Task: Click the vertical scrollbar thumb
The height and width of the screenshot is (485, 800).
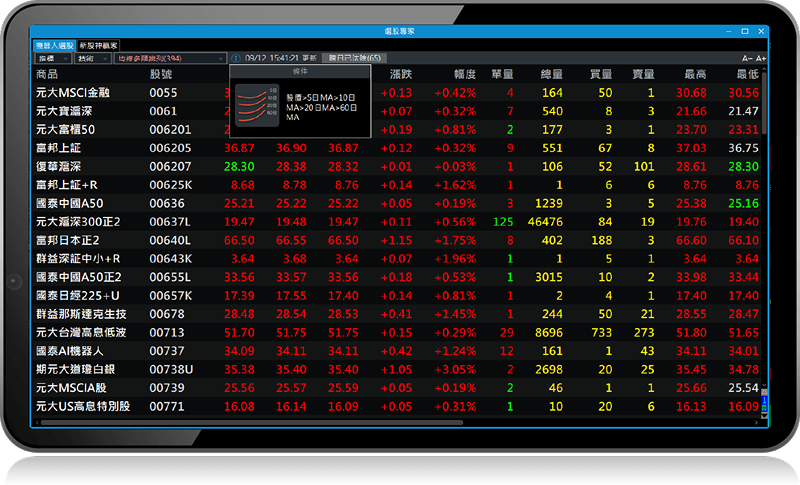Action: [764, 104]
